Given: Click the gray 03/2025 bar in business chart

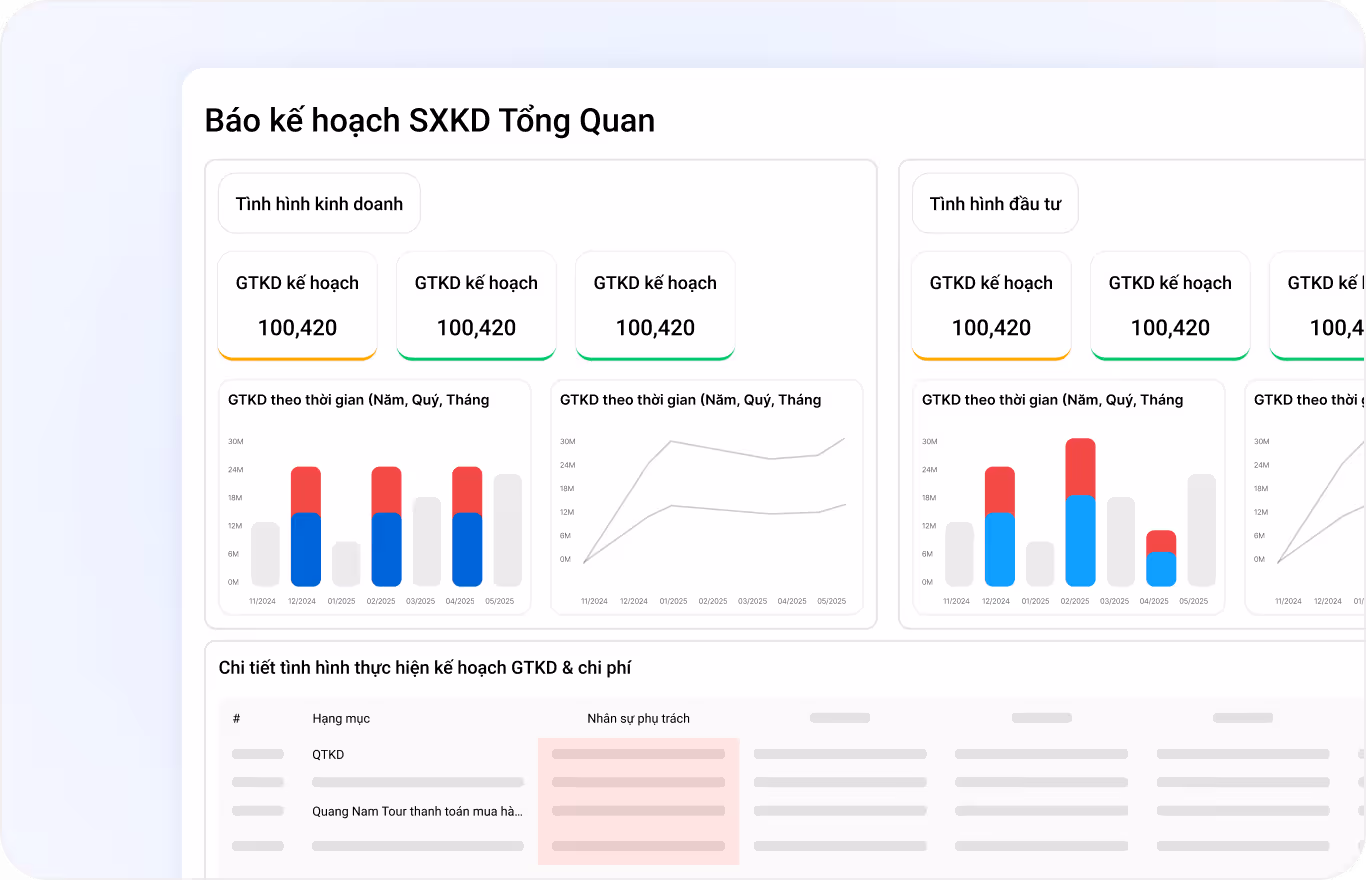Looking at the screenshot, I should 427,542.
